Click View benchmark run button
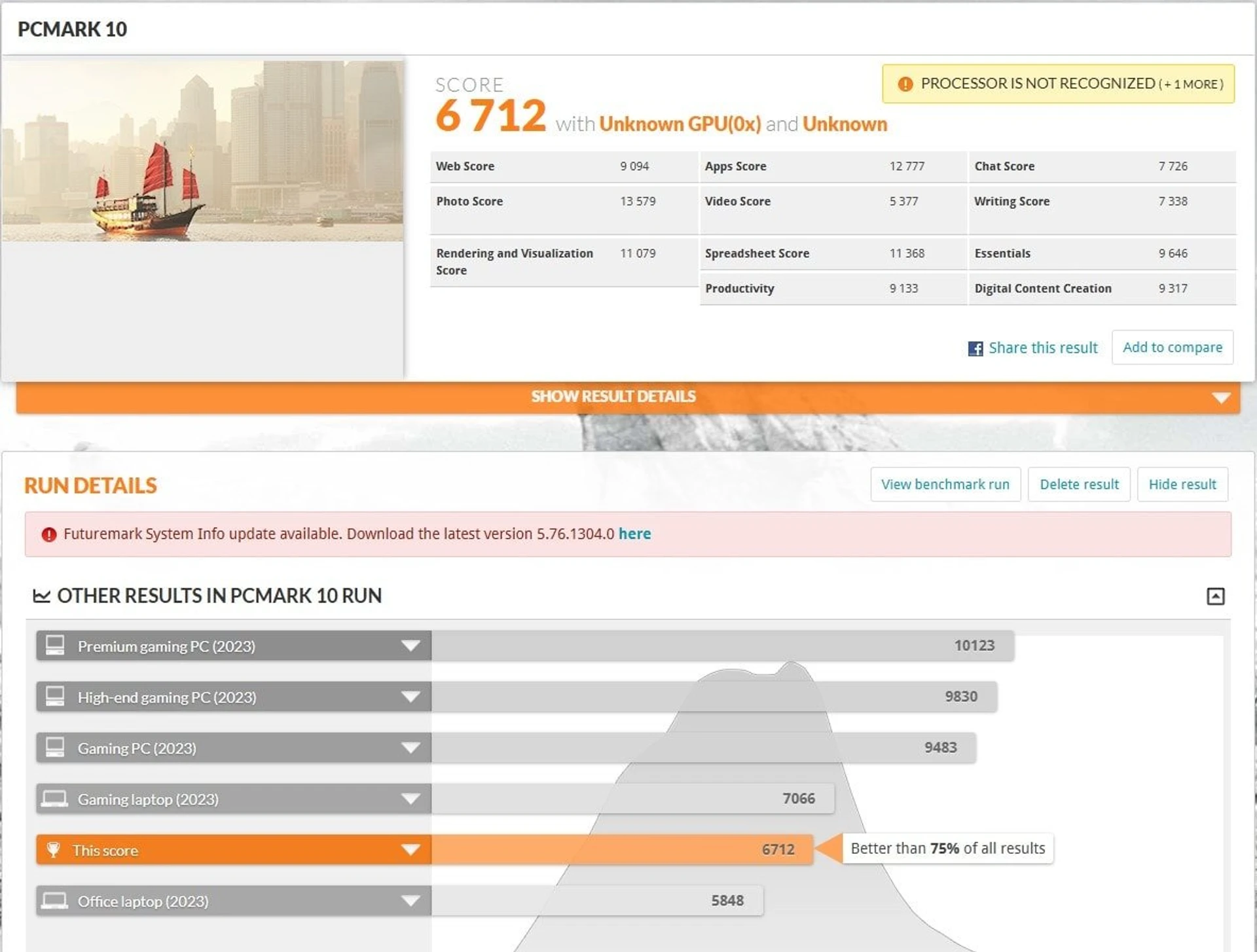 click(945, 485)
